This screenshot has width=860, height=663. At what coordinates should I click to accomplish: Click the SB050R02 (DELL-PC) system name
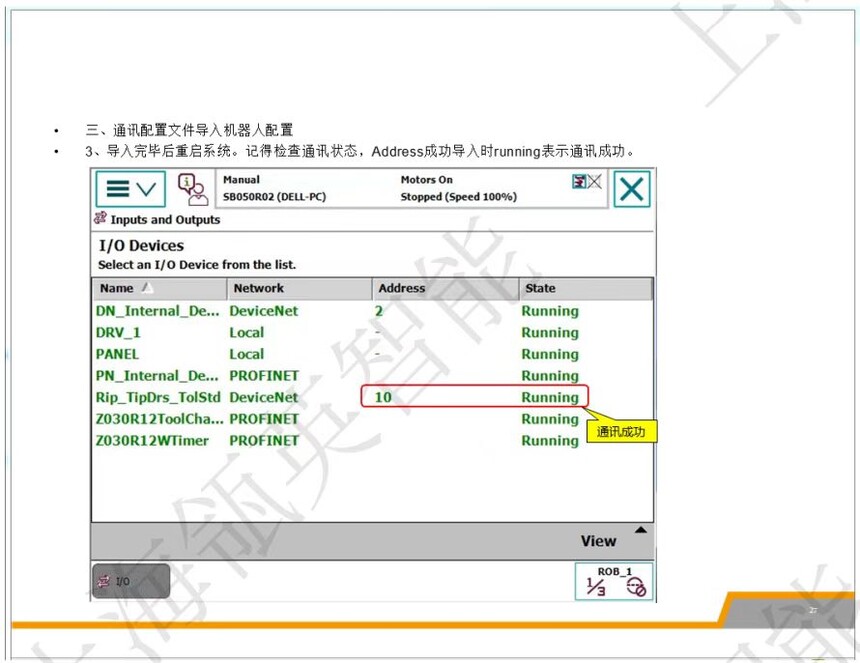coord(274,197)
